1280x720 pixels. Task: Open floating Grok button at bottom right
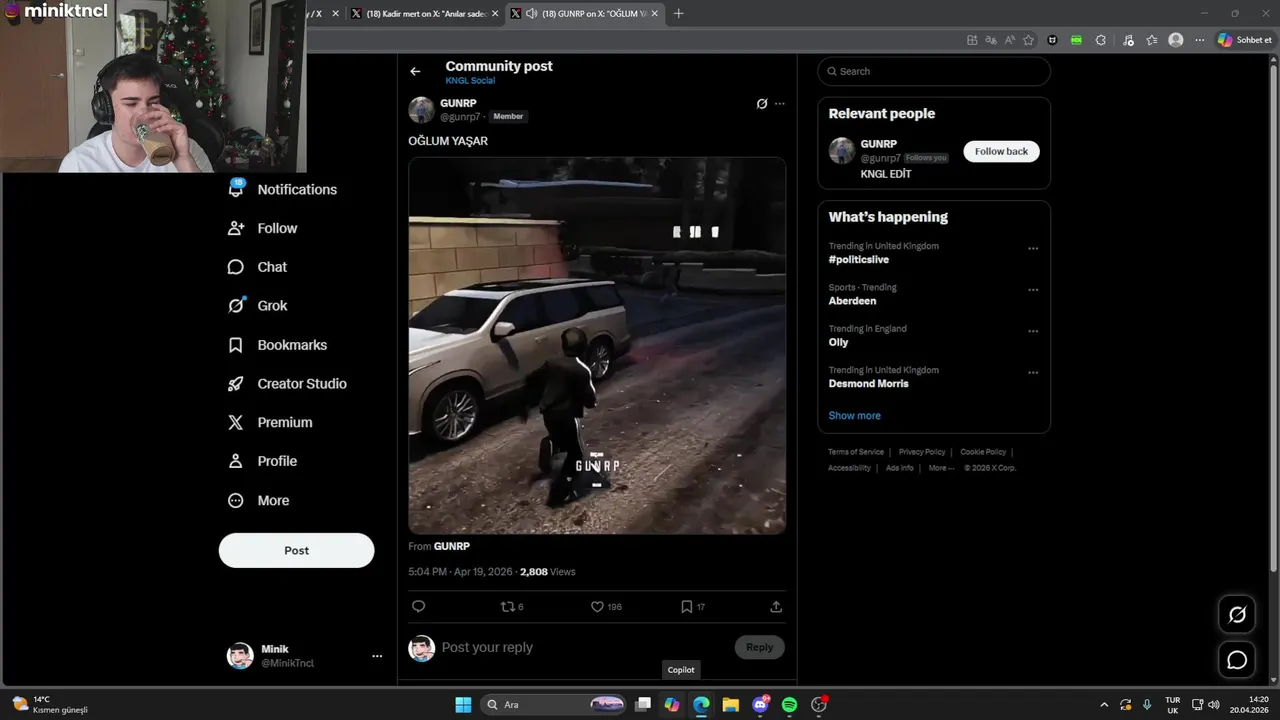(x=1237, y=615)
